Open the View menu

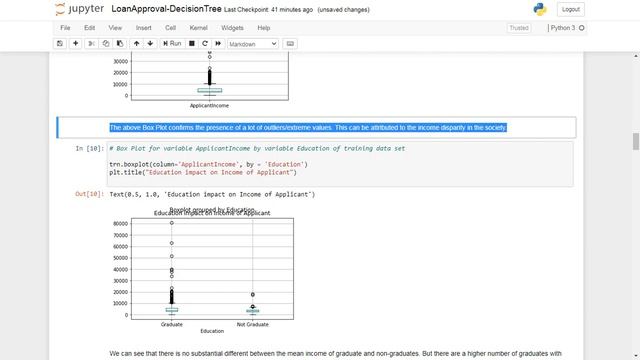115,28
